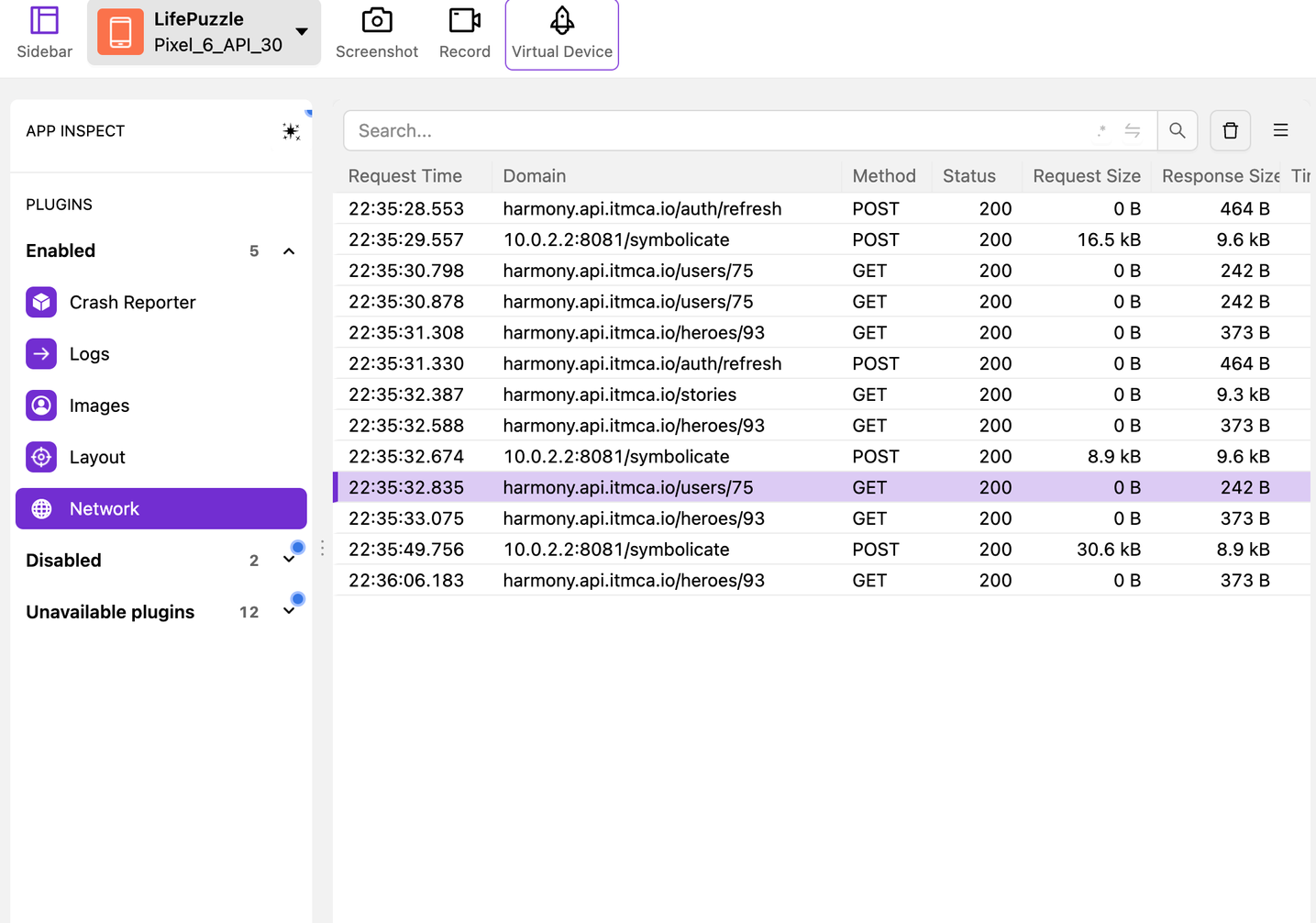Click the Disabled plugins header label
Image resolution: width=1316 pixels, height=923 pixels.
pyautogui.click(x=63, y=561)
